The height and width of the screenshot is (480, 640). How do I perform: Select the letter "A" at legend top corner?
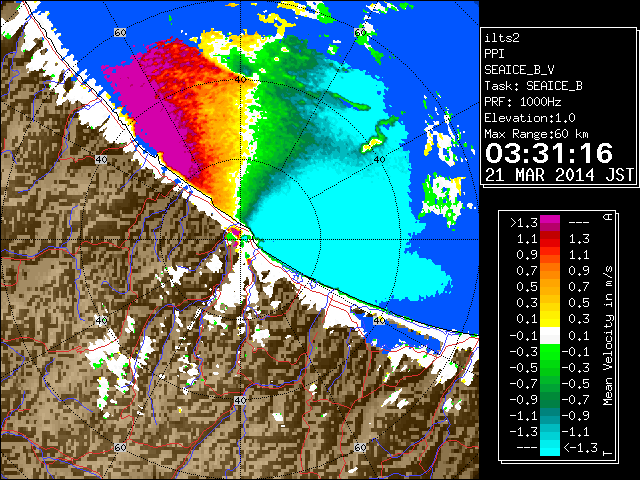pos(609,216)
